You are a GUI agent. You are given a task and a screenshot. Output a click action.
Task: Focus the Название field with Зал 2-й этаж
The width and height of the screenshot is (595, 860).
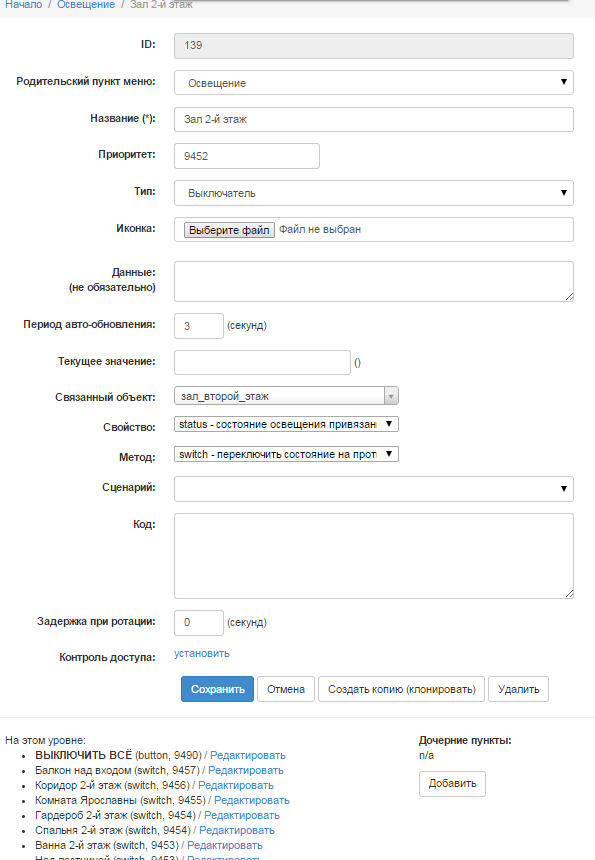pyautogui.click(x=373, y=120)
